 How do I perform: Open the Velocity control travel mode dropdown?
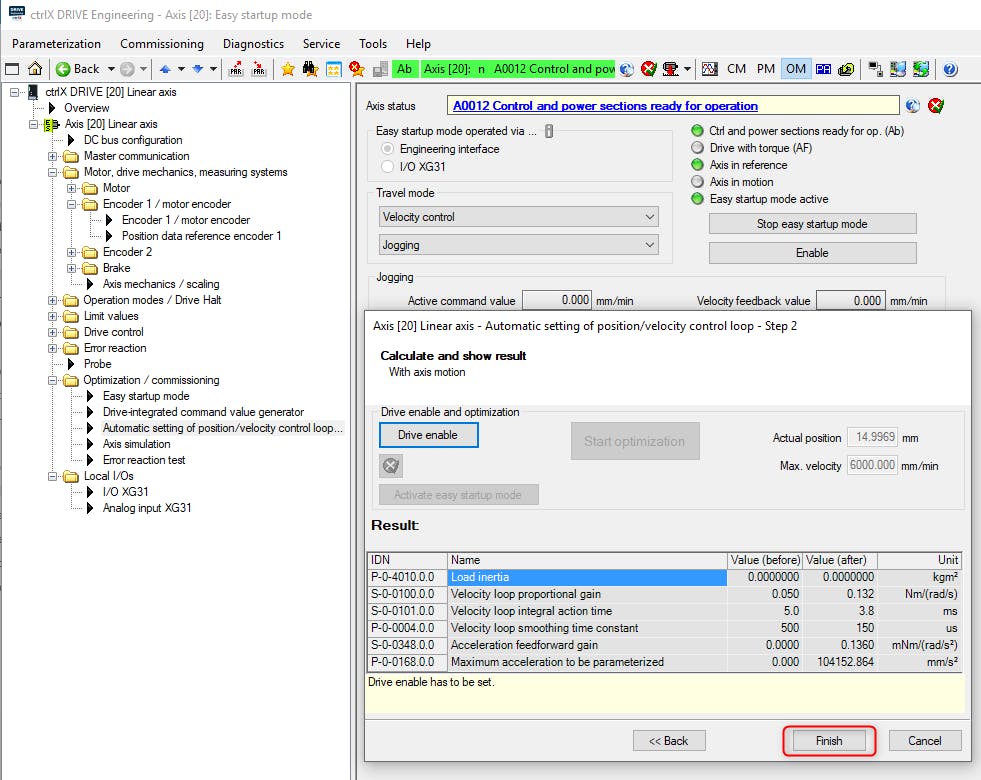519,217
